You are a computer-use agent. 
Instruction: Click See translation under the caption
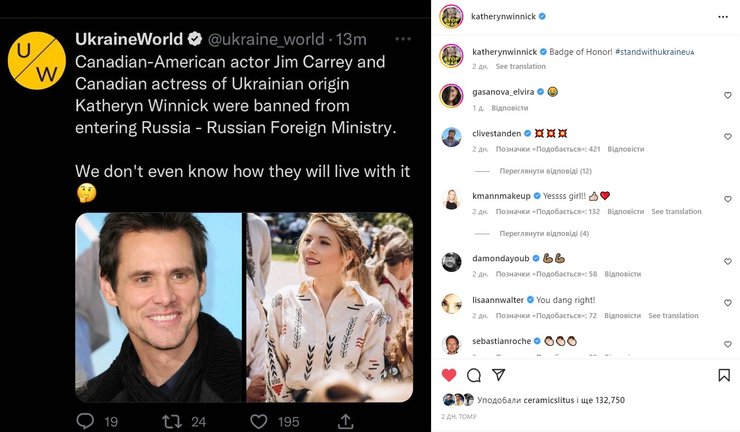click(521, 66)
